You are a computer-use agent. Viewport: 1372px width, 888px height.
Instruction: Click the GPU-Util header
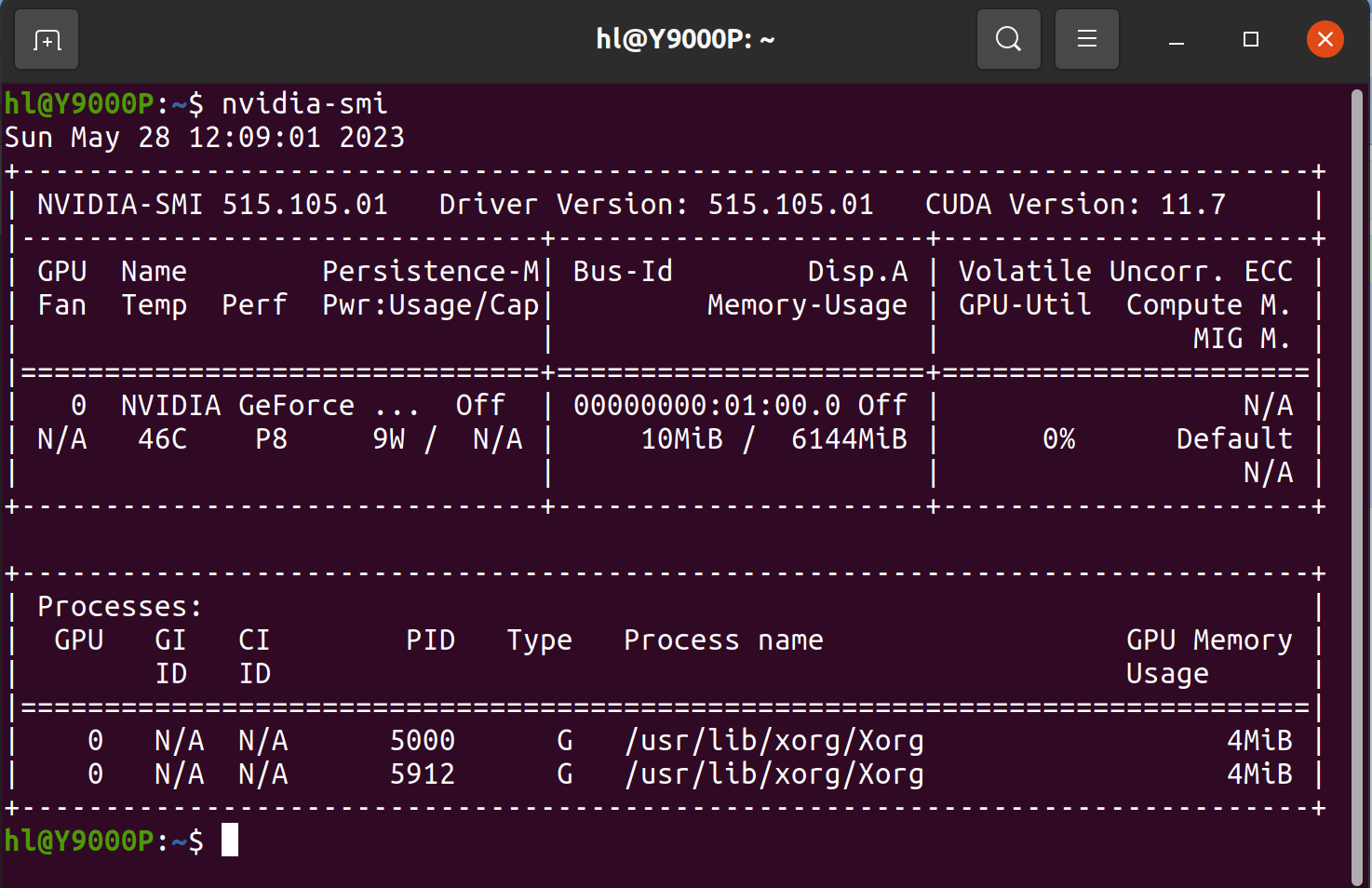[x=1025, y=304]
